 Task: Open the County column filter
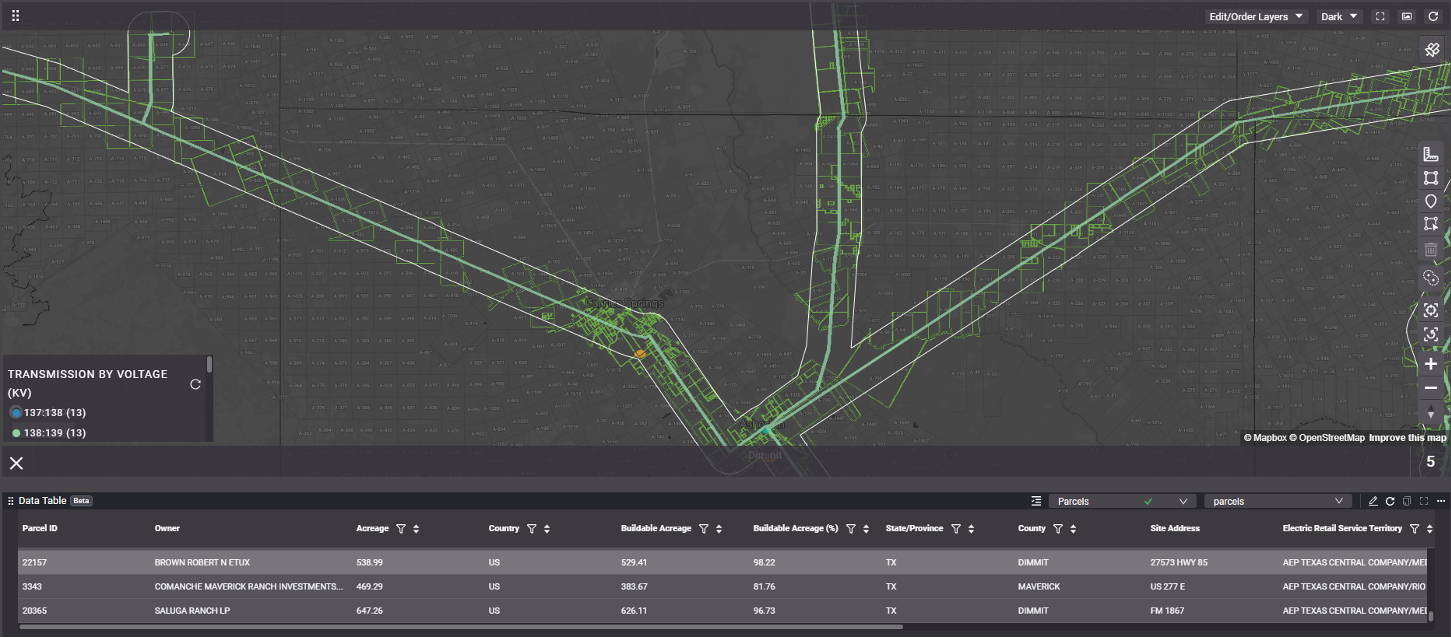pyautogui.click(x=1057, y=529)
